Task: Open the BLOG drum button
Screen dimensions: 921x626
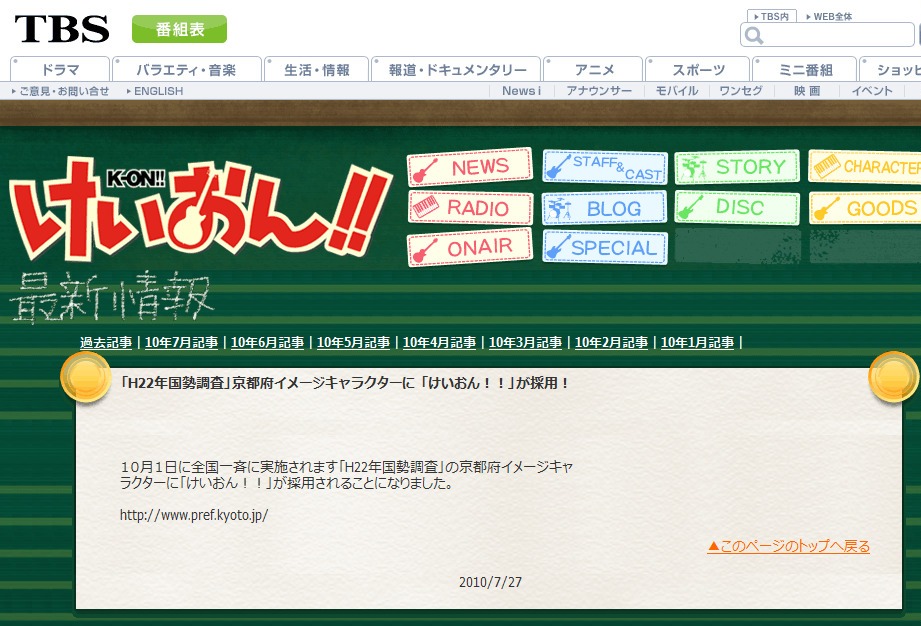Action: tap(604, 208)
